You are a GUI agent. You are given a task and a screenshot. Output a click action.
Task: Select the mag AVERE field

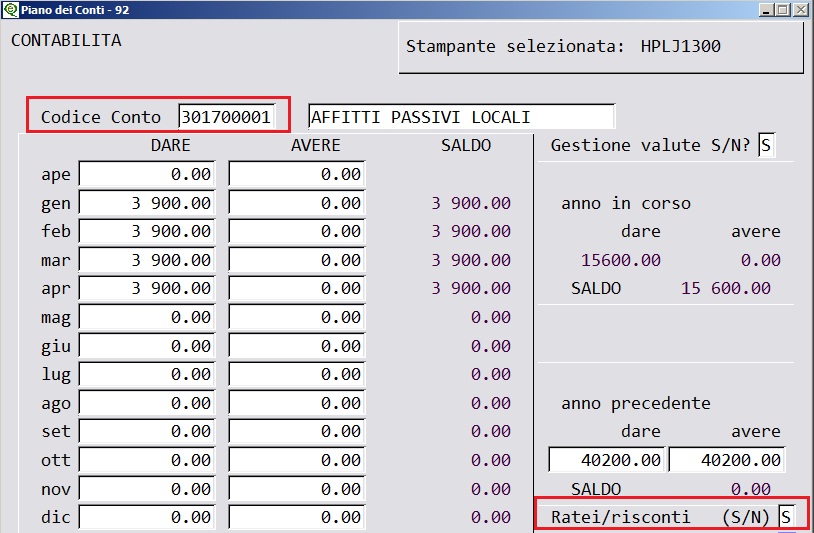(297, 317)
